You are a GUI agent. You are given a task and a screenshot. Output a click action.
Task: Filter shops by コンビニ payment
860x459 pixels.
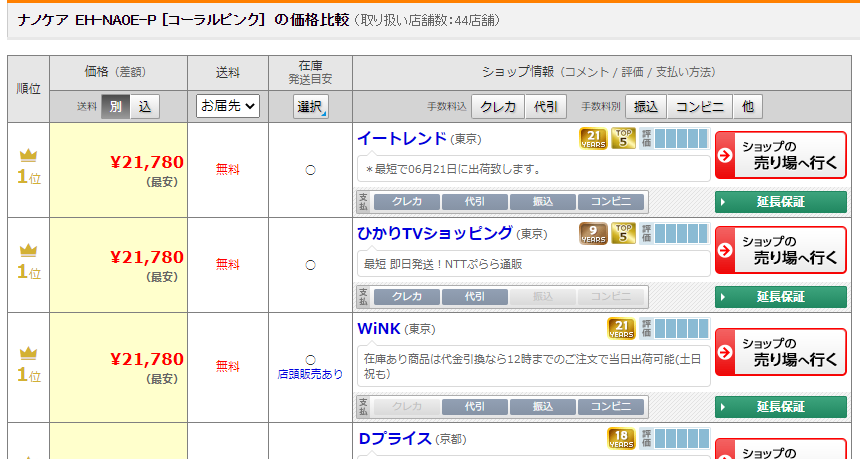[699, 106]
